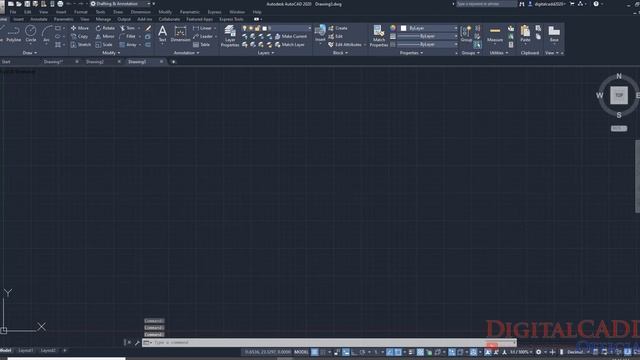Choose the Trim tool
The height and width of the screenshot is (360, 640).
pyautogui.click(x=128, y=28)
